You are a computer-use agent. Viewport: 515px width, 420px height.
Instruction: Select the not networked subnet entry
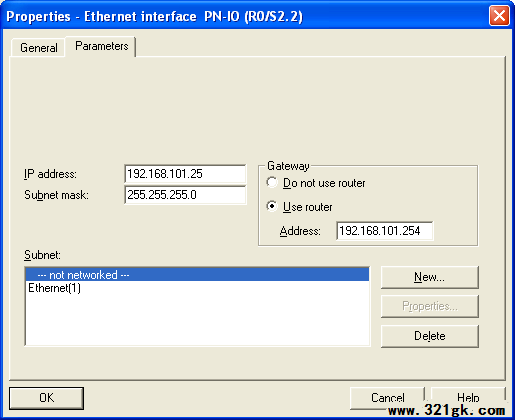click(197, 275)
